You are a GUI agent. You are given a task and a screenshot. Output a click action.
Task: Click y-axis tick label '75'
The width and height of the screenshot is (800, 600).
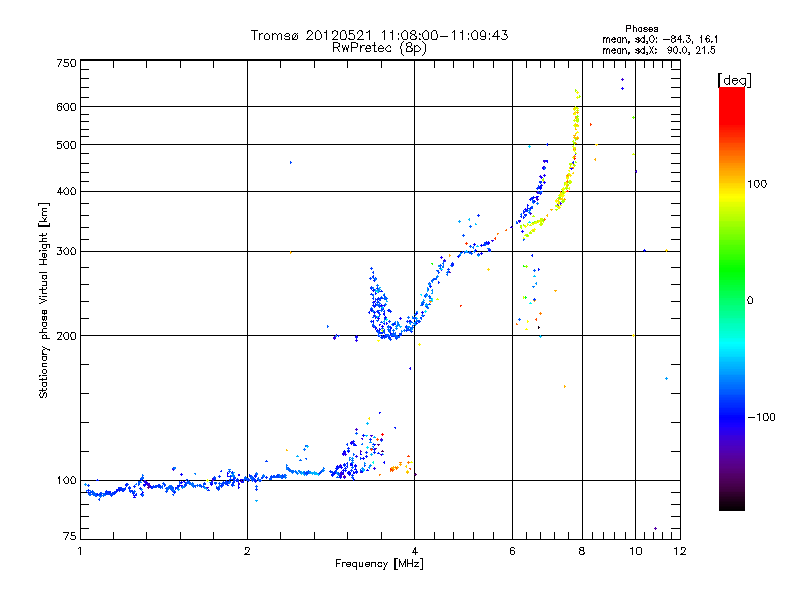tap(70, 536)
